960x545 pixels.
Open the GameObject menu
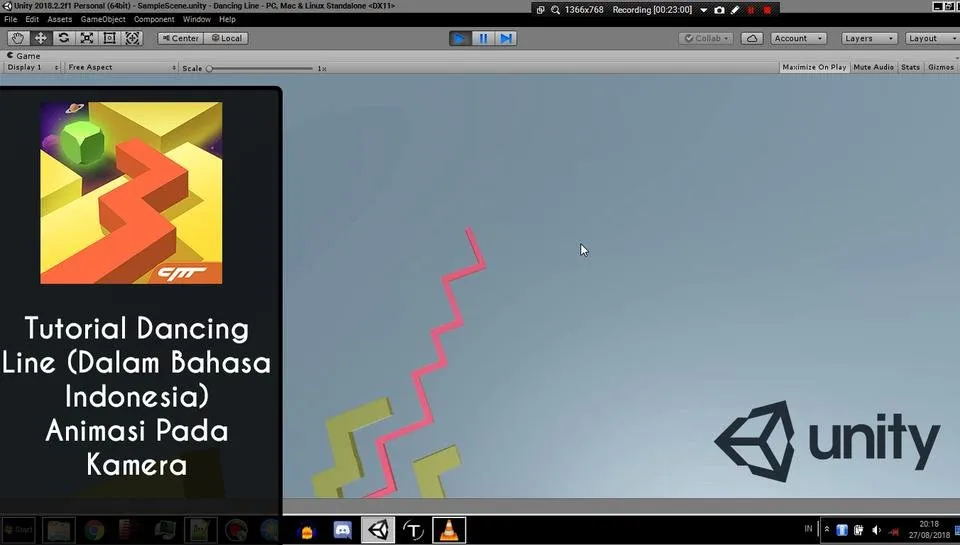103,19
